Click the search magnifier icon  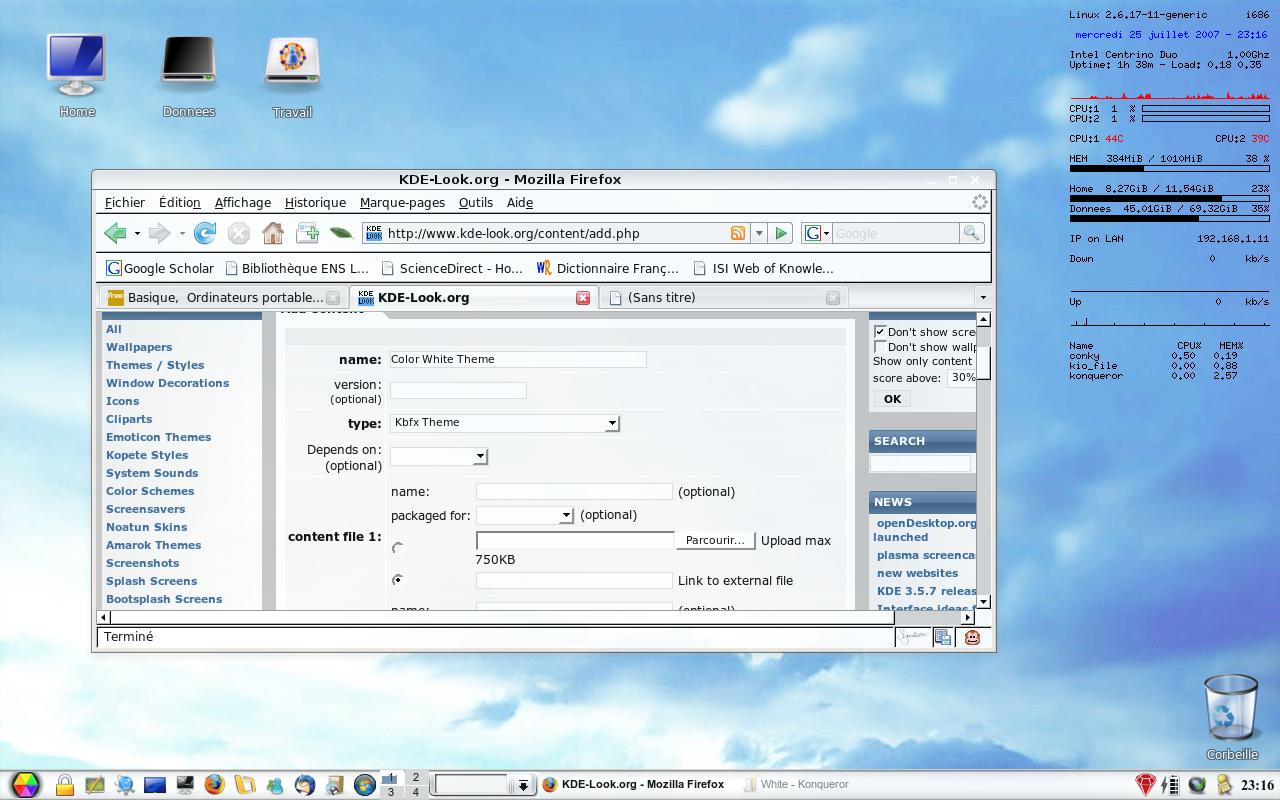pyautogui.click(x=970, y=233)
